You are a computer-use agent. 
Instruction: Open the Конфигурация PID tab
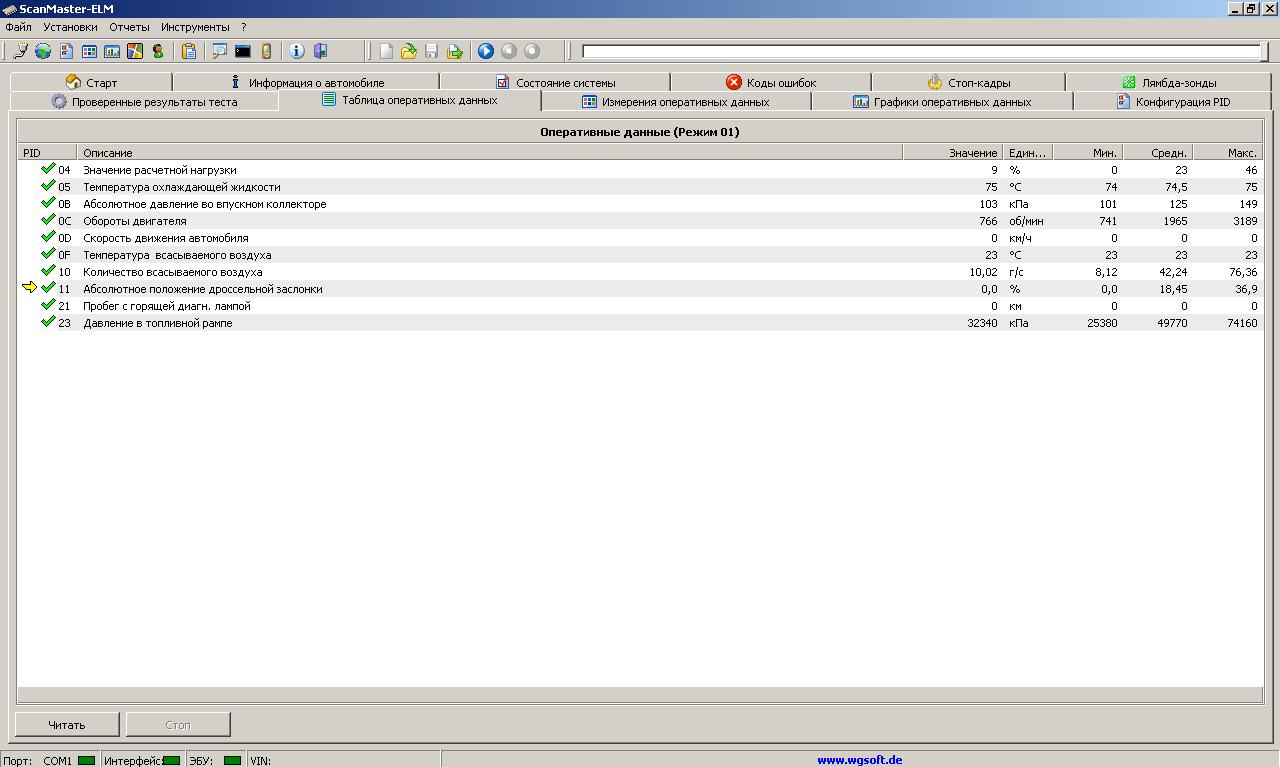click(x=1173, y=102)
